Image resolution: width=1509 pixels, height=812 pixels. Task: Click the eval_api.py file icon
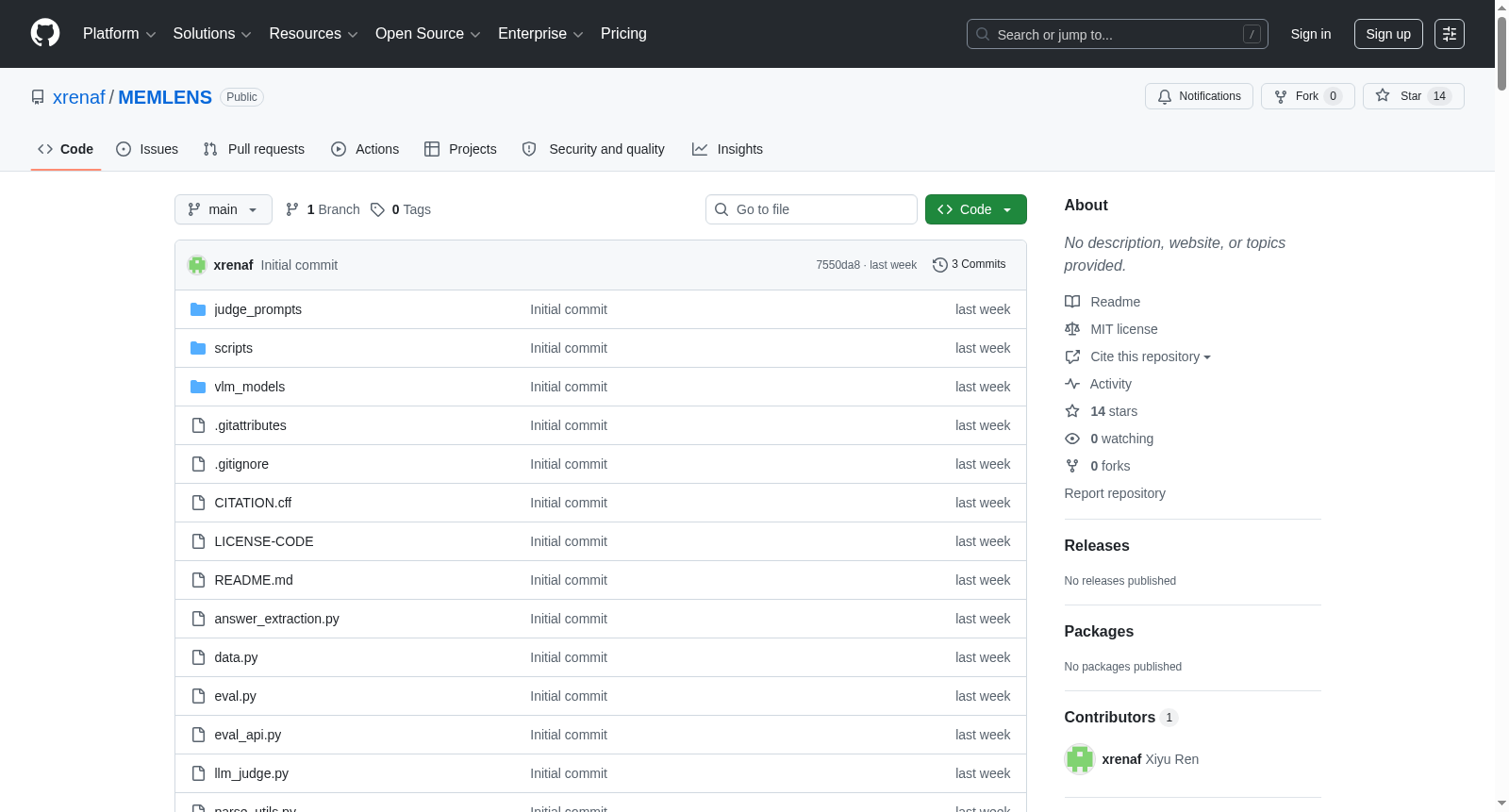coord(198,735)
